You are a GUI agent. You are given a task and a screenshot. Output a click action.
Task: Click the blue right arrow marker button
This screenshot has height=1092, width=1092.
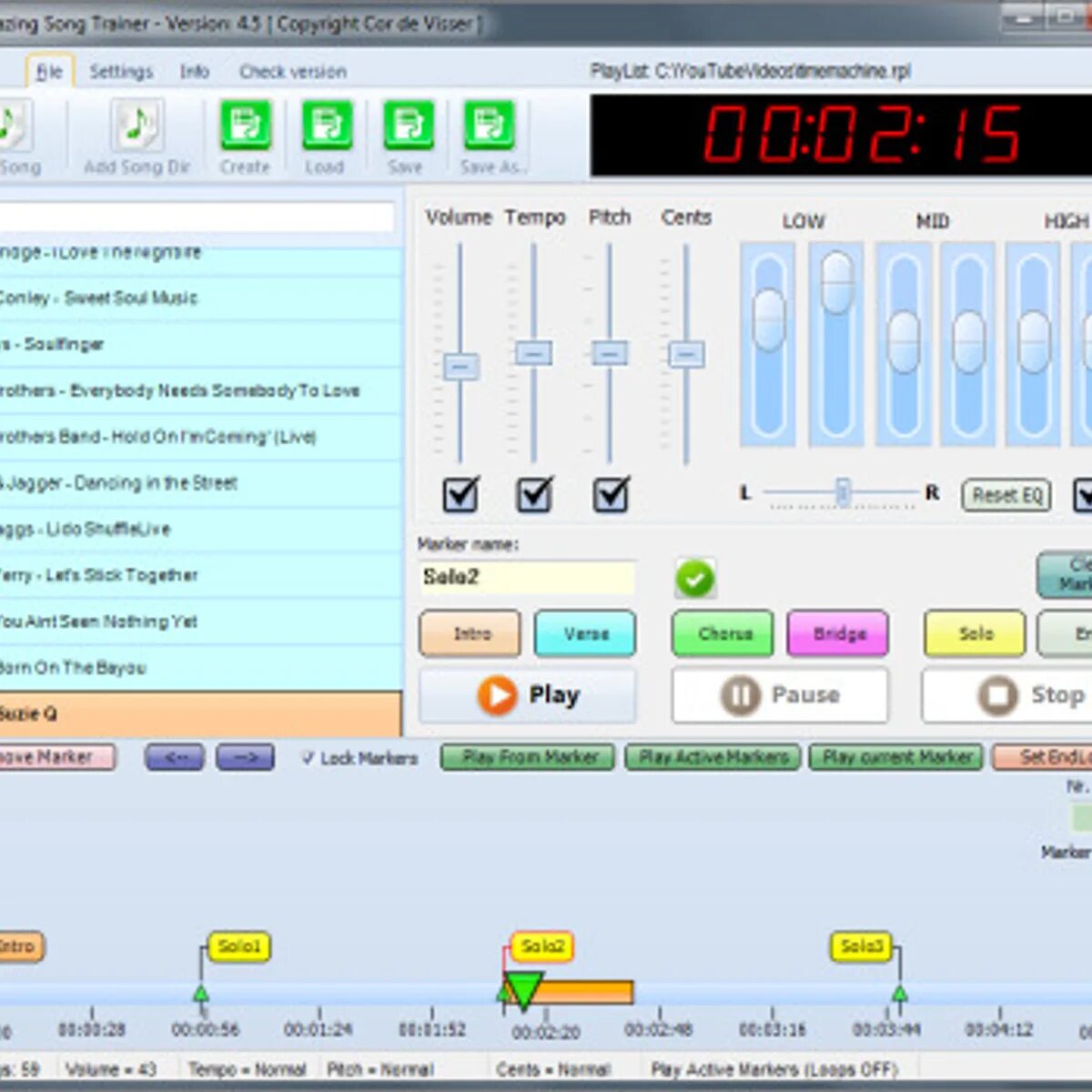pyautogui.click(x=245, y=757)
